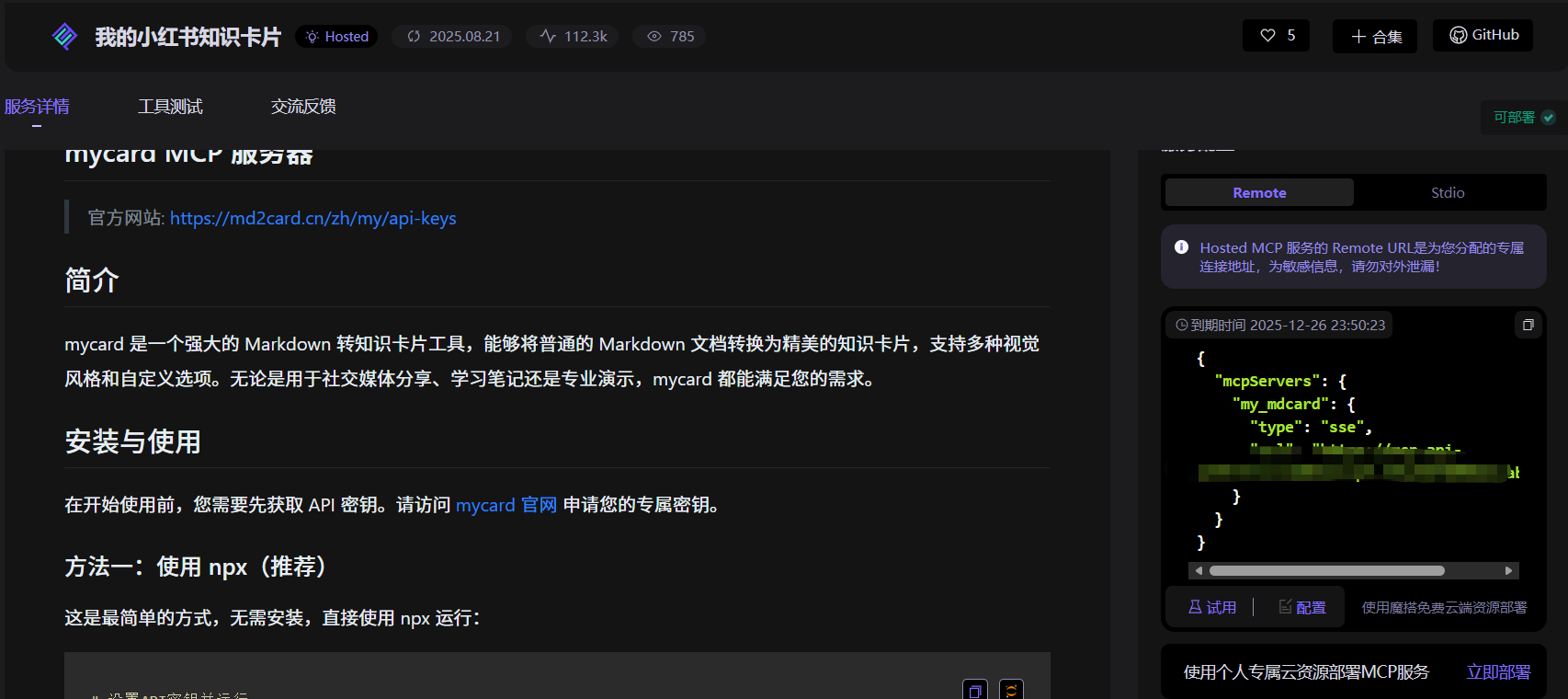Click the "mcpServers" line in config
Image resolution: width=1568 pixels, height=699 pixels.
click(x=1280, y=381)
